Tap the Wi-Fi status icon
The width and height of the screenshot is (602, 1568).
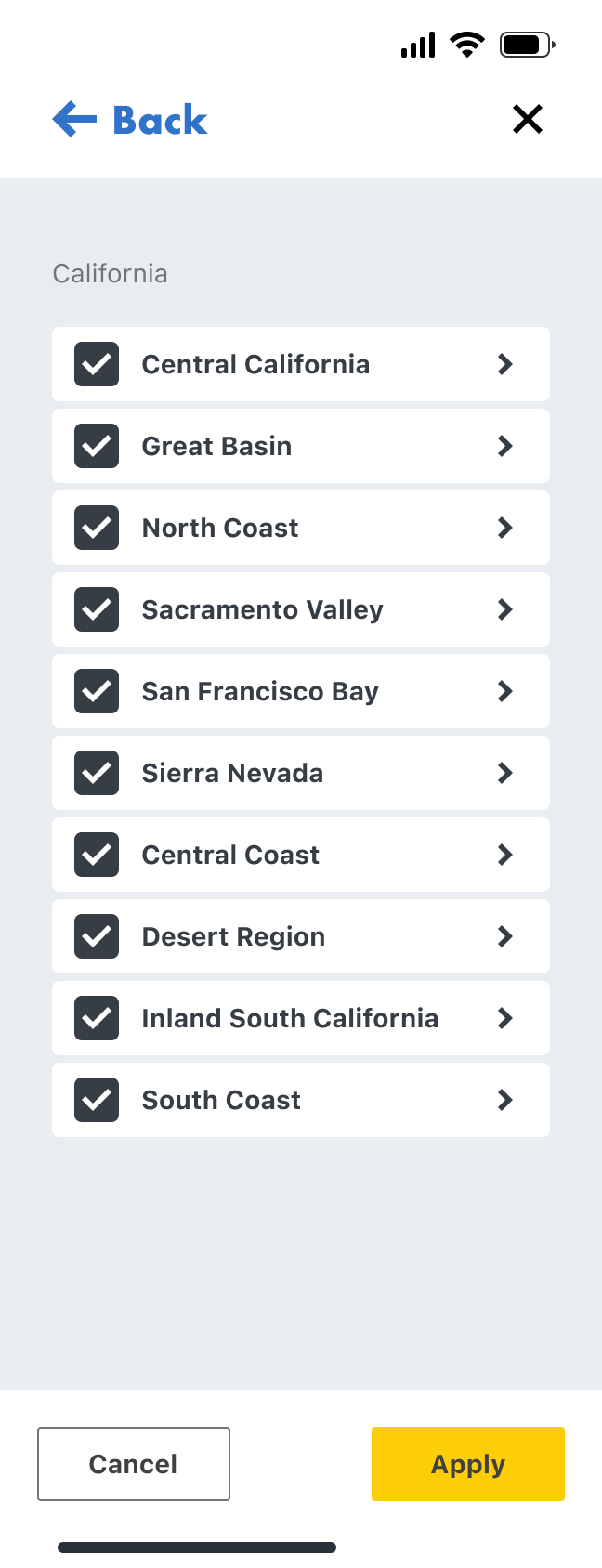pos(467,45)
